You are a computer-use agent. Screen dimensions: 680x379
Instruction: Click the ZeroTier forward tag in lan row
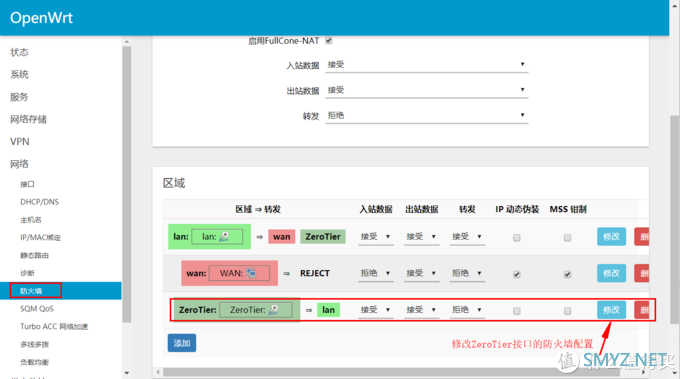tap(323, 237)
